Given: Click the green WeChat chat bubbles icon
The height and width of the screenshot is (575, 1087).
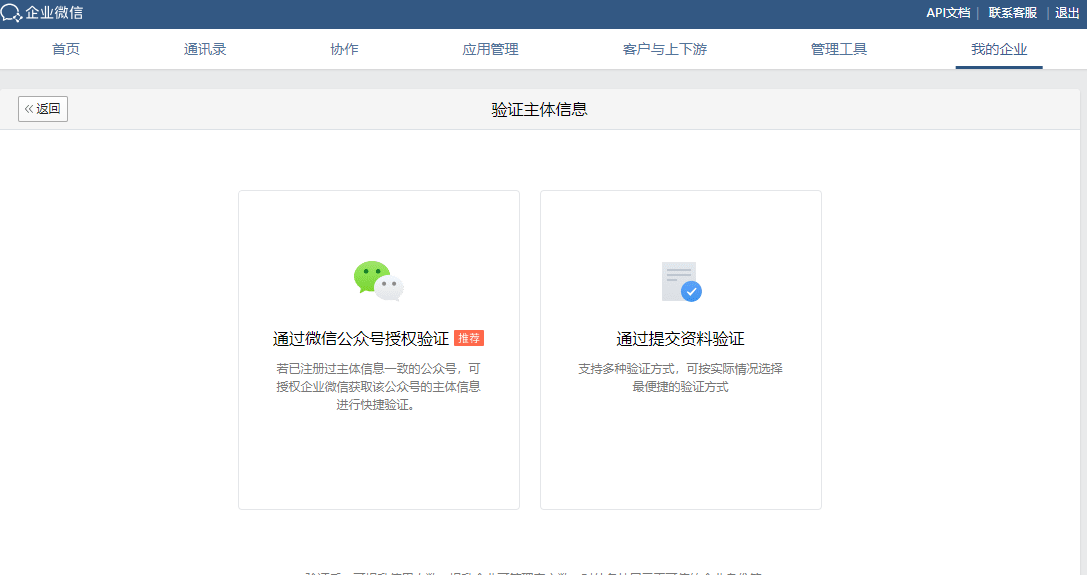Looking at the screenshot, I should [x=379, y=281].
